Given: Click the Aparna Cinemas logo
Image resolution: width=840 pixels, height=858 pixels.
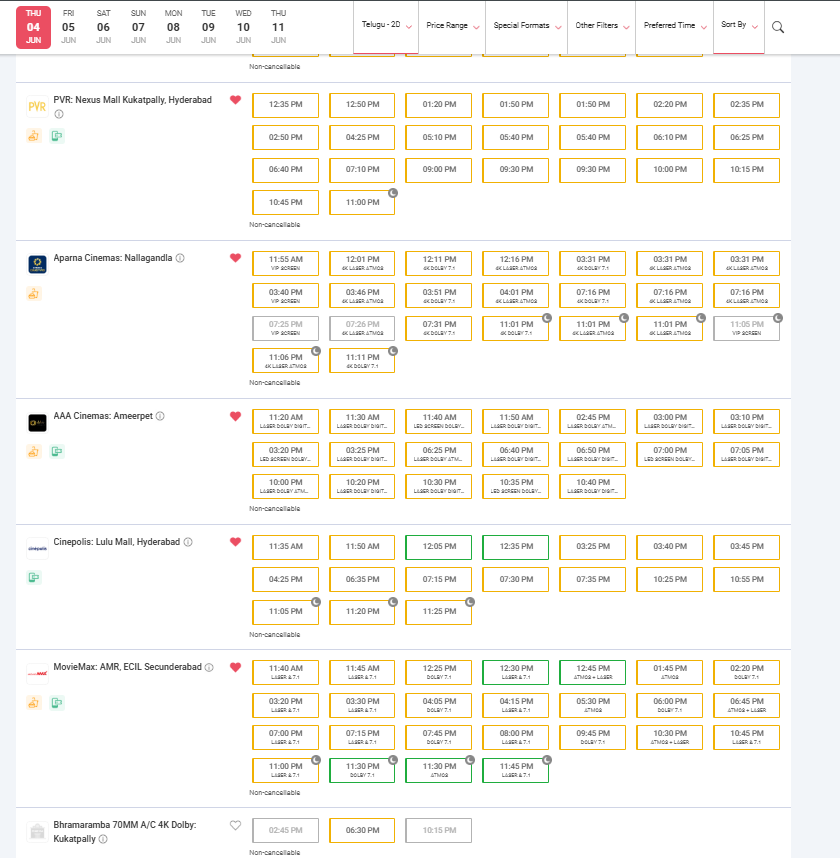Looking at the screenshot, I should point(37,264).
